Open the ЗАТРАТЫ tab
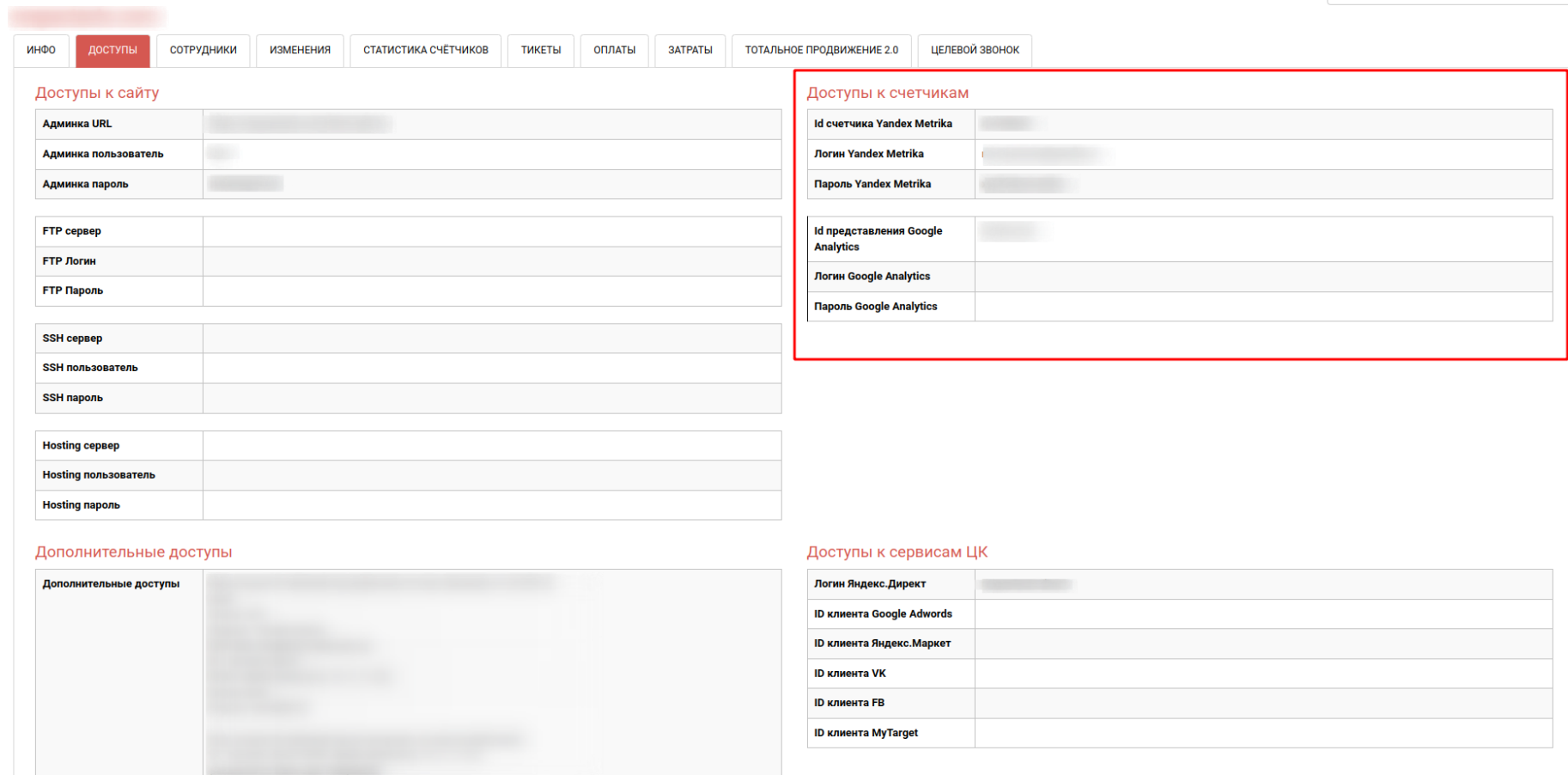This screenshot has height=775, width=1568. point(690,51)
